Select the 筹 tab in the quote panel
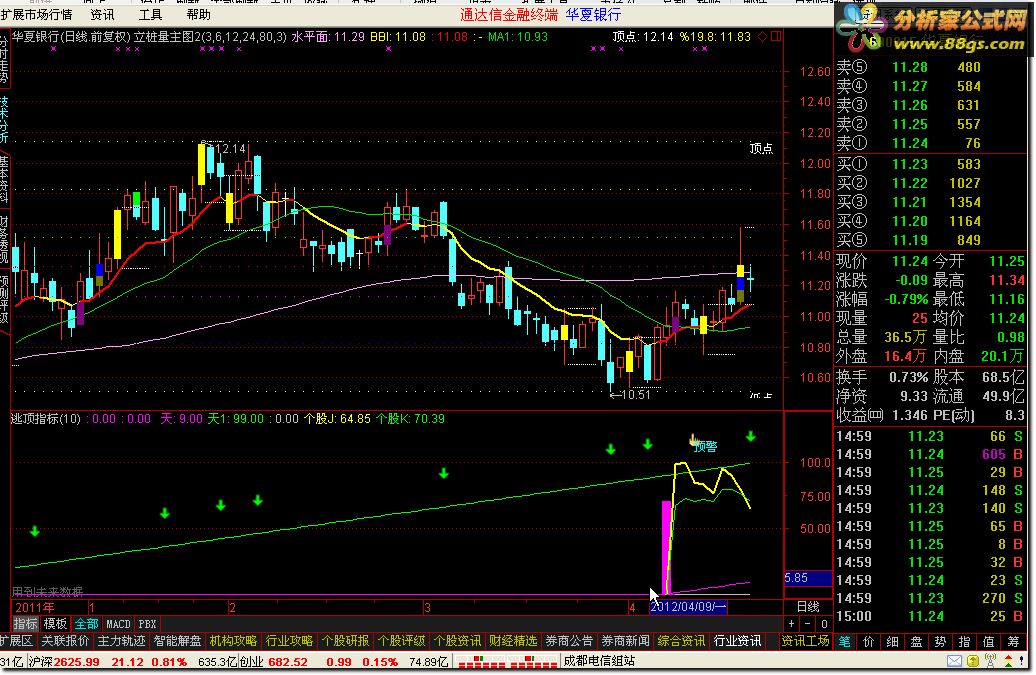 coord(1013,641)
